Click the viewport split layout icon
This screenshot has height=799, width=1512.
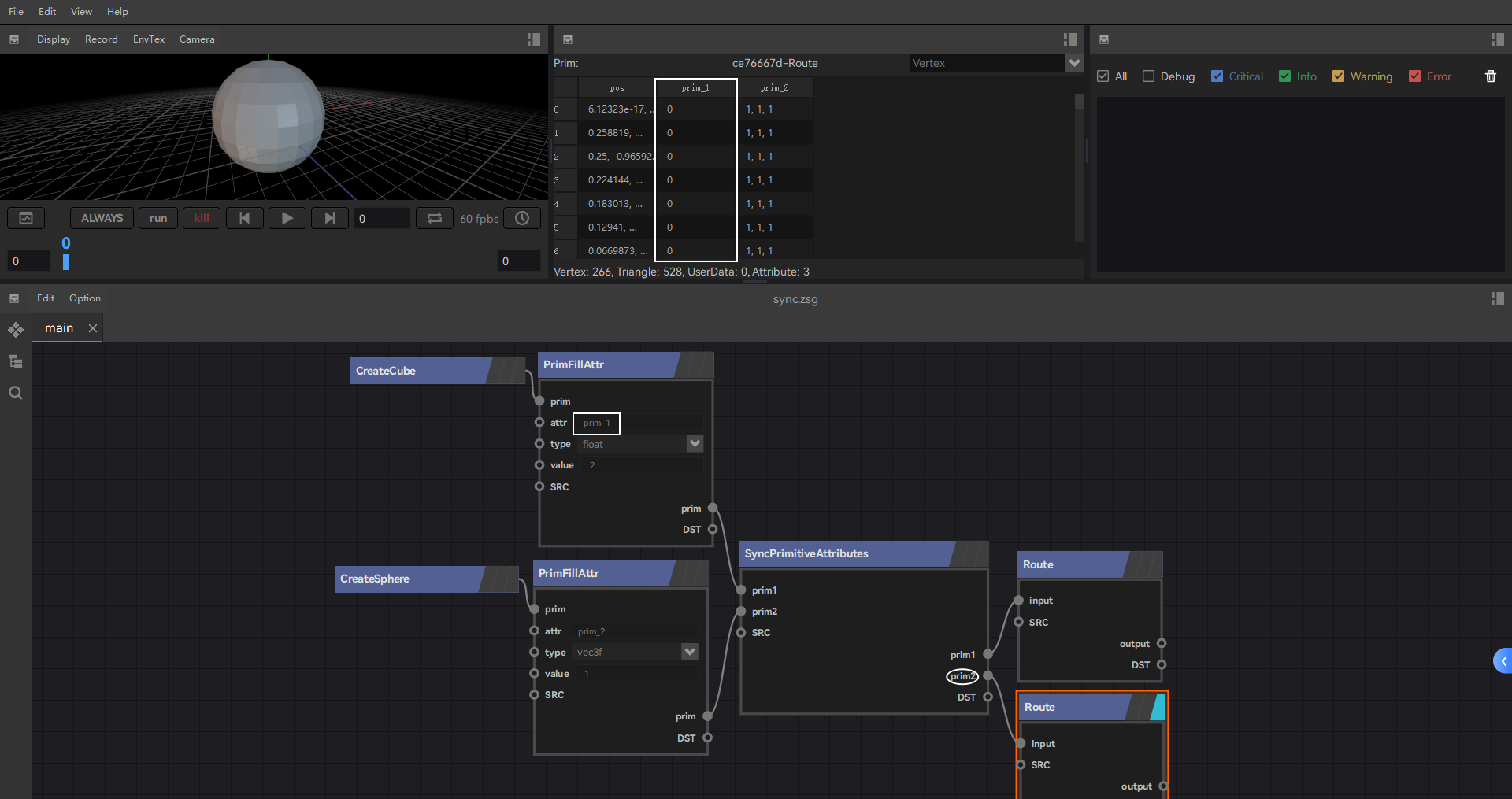(533, 39)
